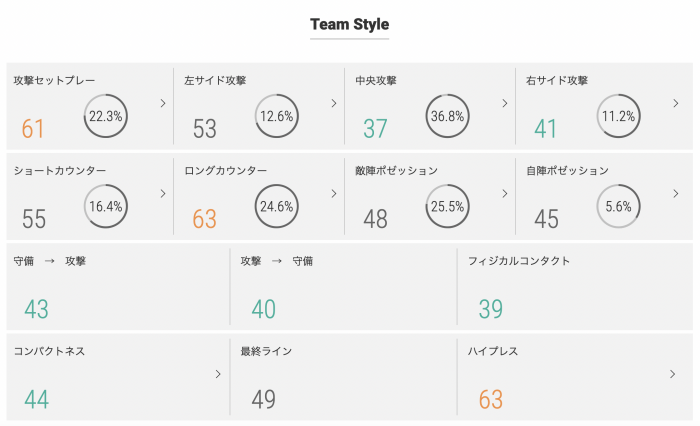Screen dimensions: 700x426
Task: Select the 24.6% ロングカウンター gauge
Action: click(x=276, y=207)
